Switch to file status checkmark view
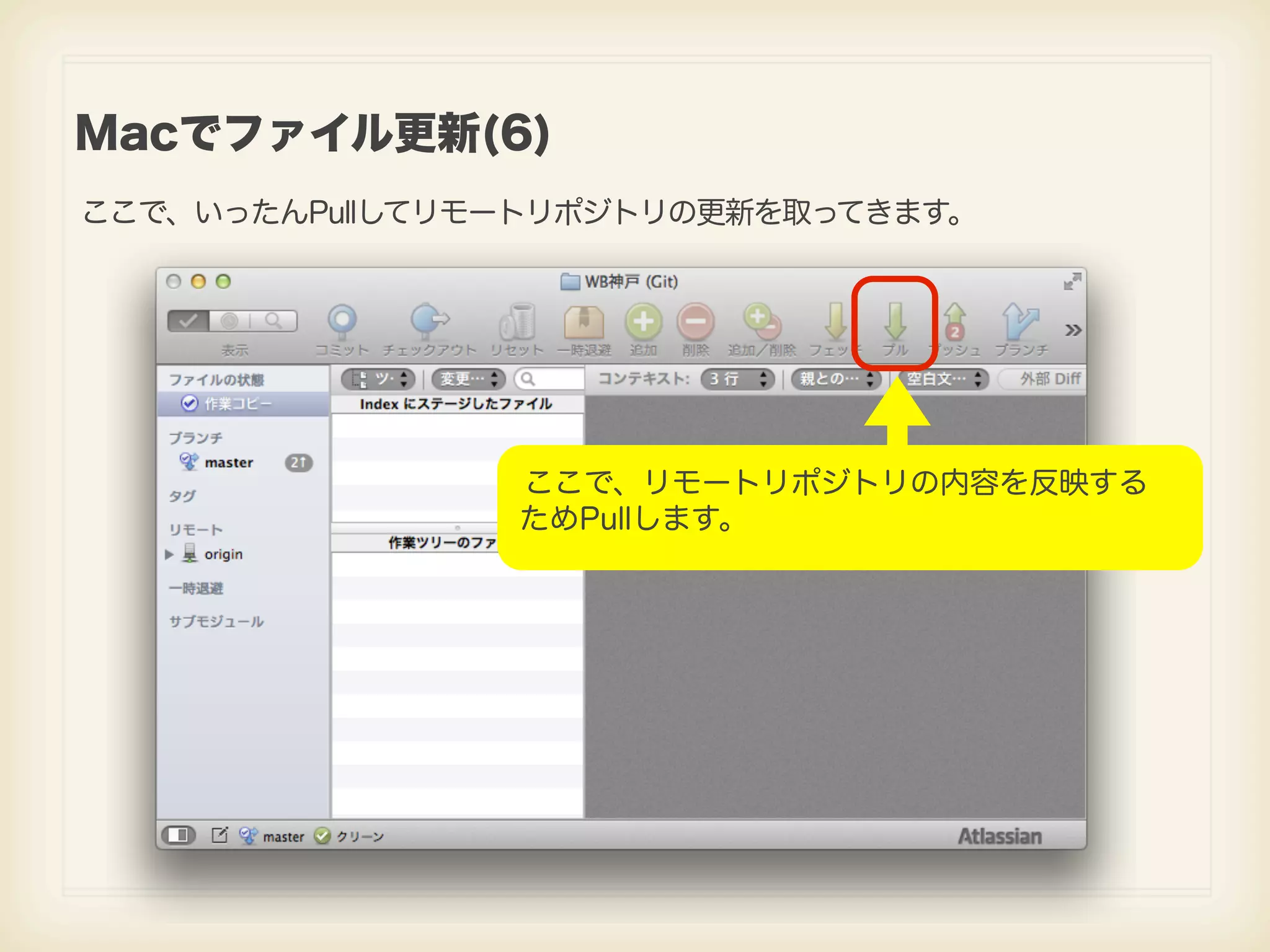 coord(189,321)
